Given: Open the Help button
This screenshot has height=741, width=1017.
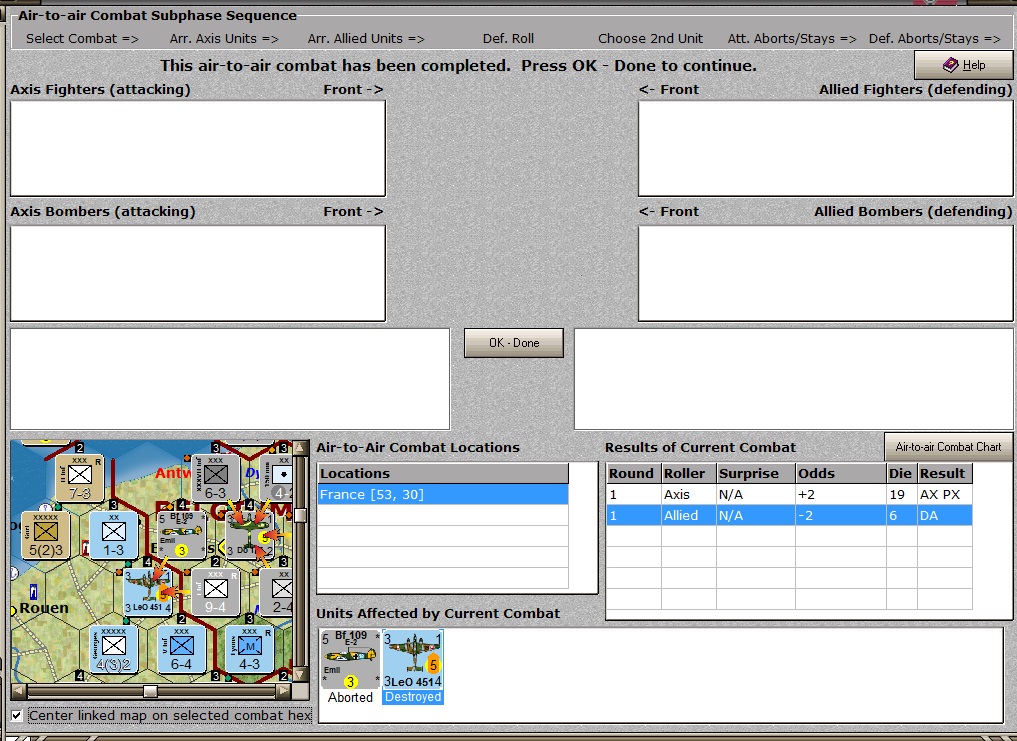Looking at the screenshot, I should [x=963, y=65].
